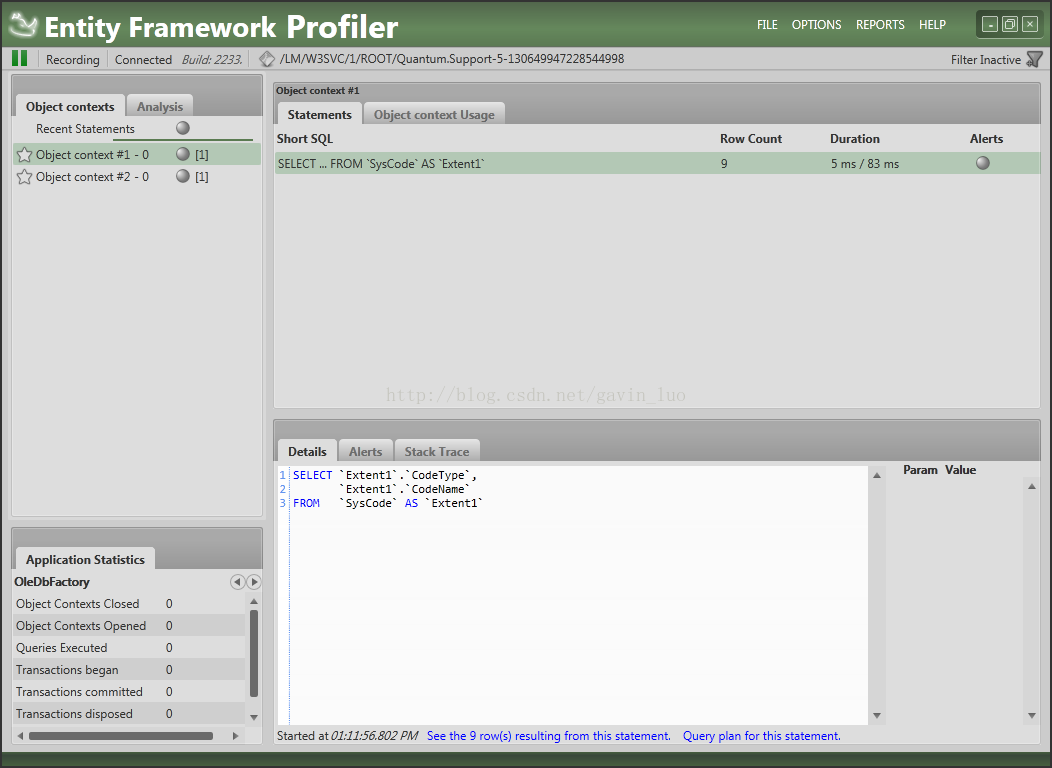Screen dimensions: 1052x768
Task: Click the Param Value panel scroll up arrow
Action: (1032, 486)
